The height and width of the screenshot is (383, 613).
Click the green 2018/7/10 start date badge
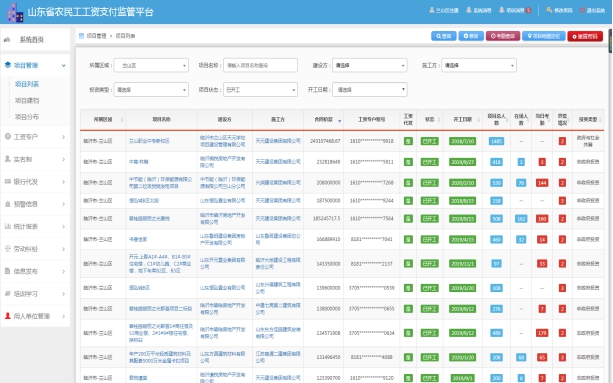click(x=462, y=141)
